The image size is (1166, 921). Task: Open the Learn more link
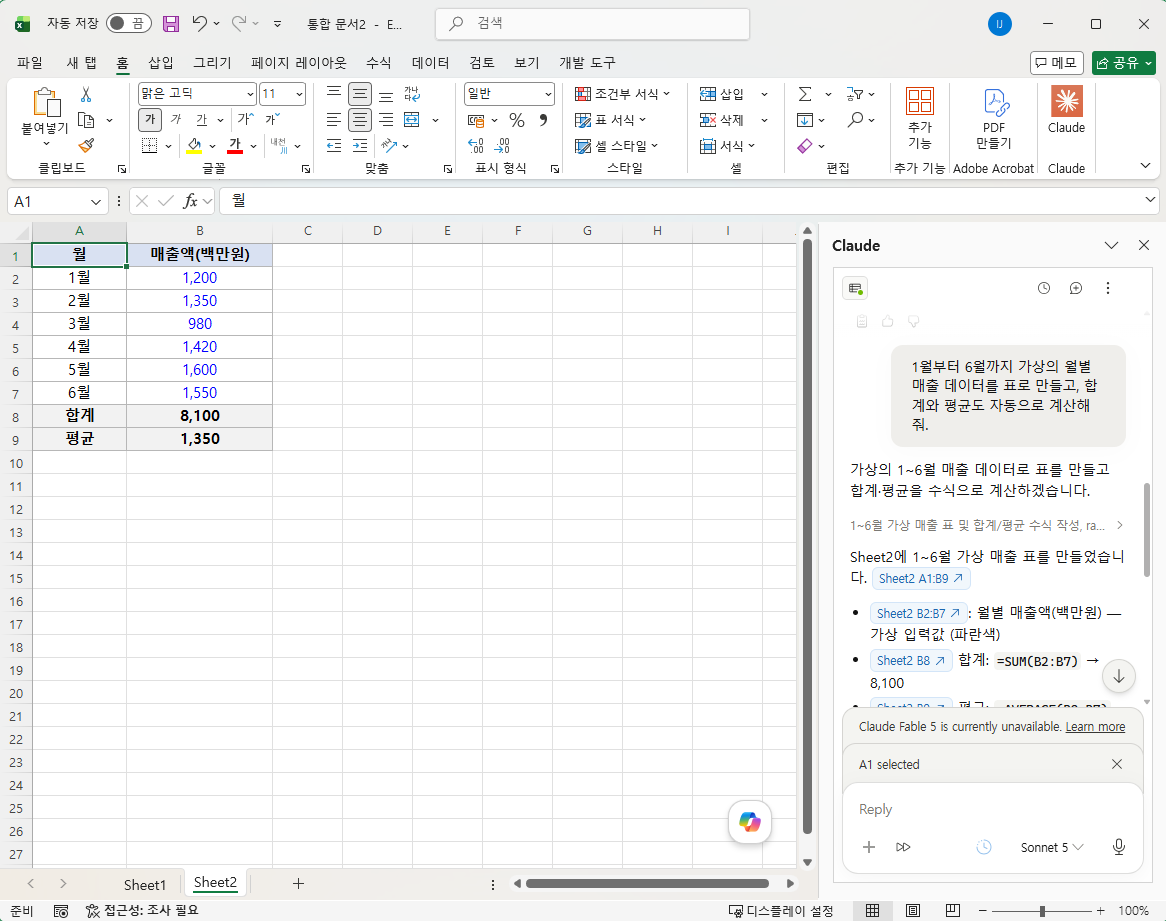[1095, 726]
